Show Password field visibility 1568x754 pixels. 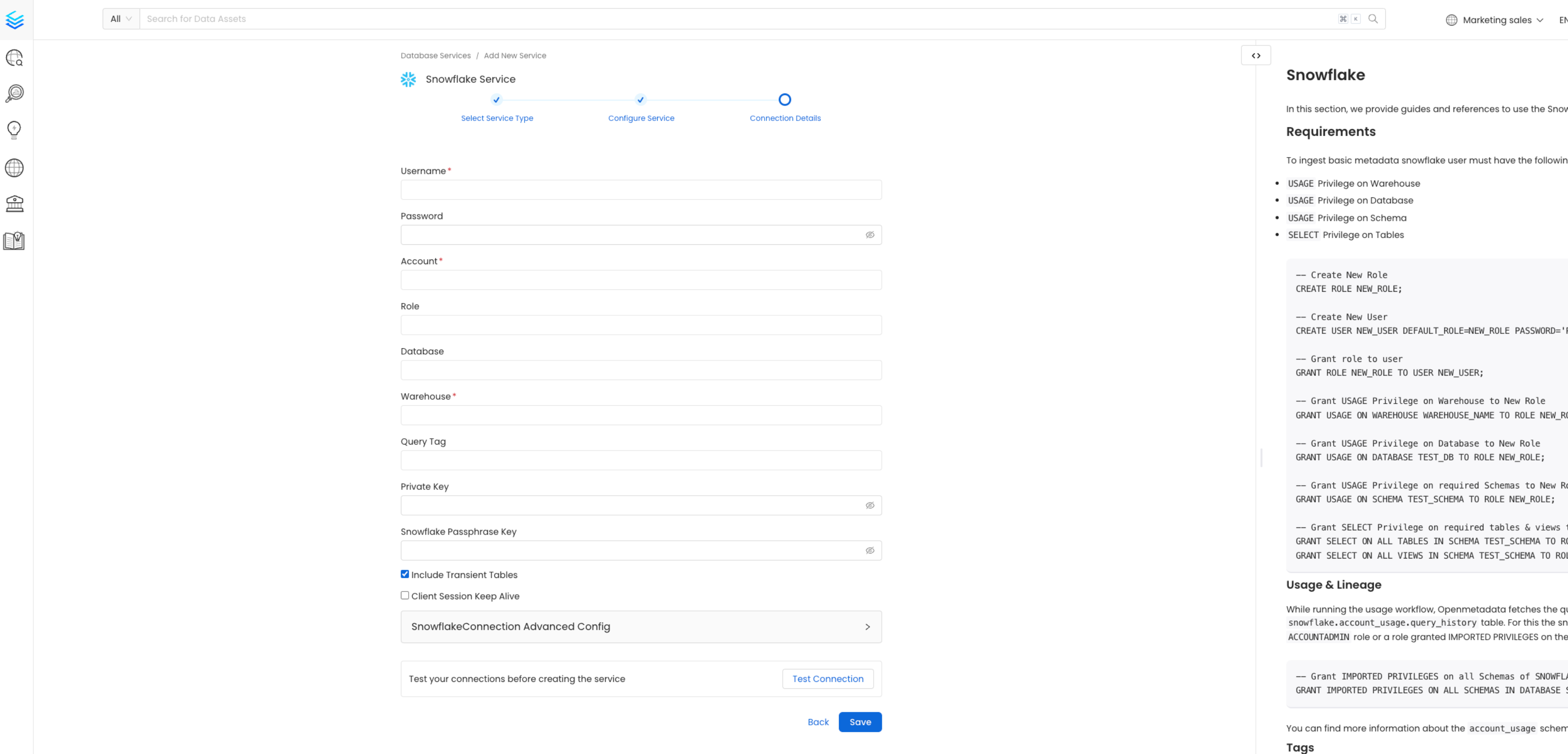point(870,235)
